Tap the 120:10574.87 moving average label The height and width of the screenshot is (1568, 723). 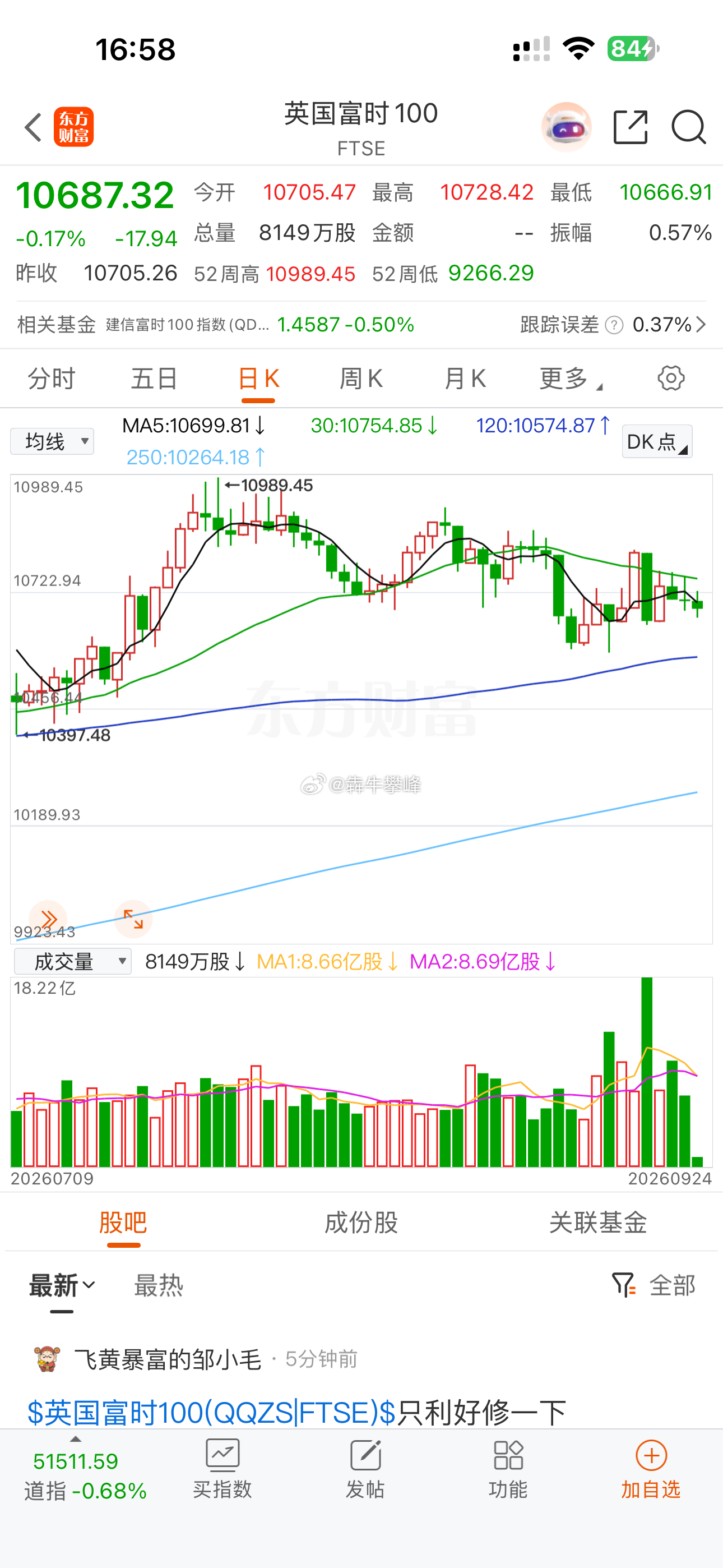tap(543, 426)
